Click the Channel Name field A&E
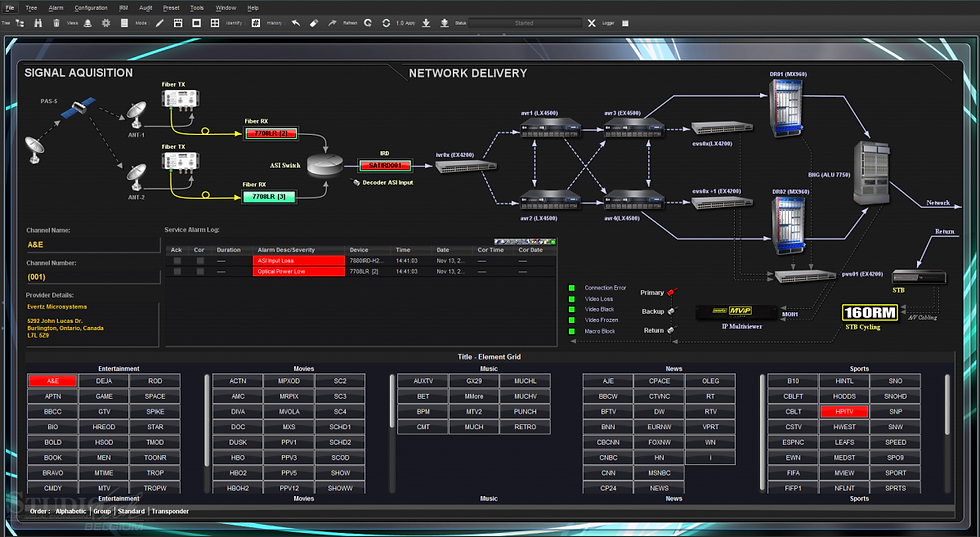 click(93, 244)
